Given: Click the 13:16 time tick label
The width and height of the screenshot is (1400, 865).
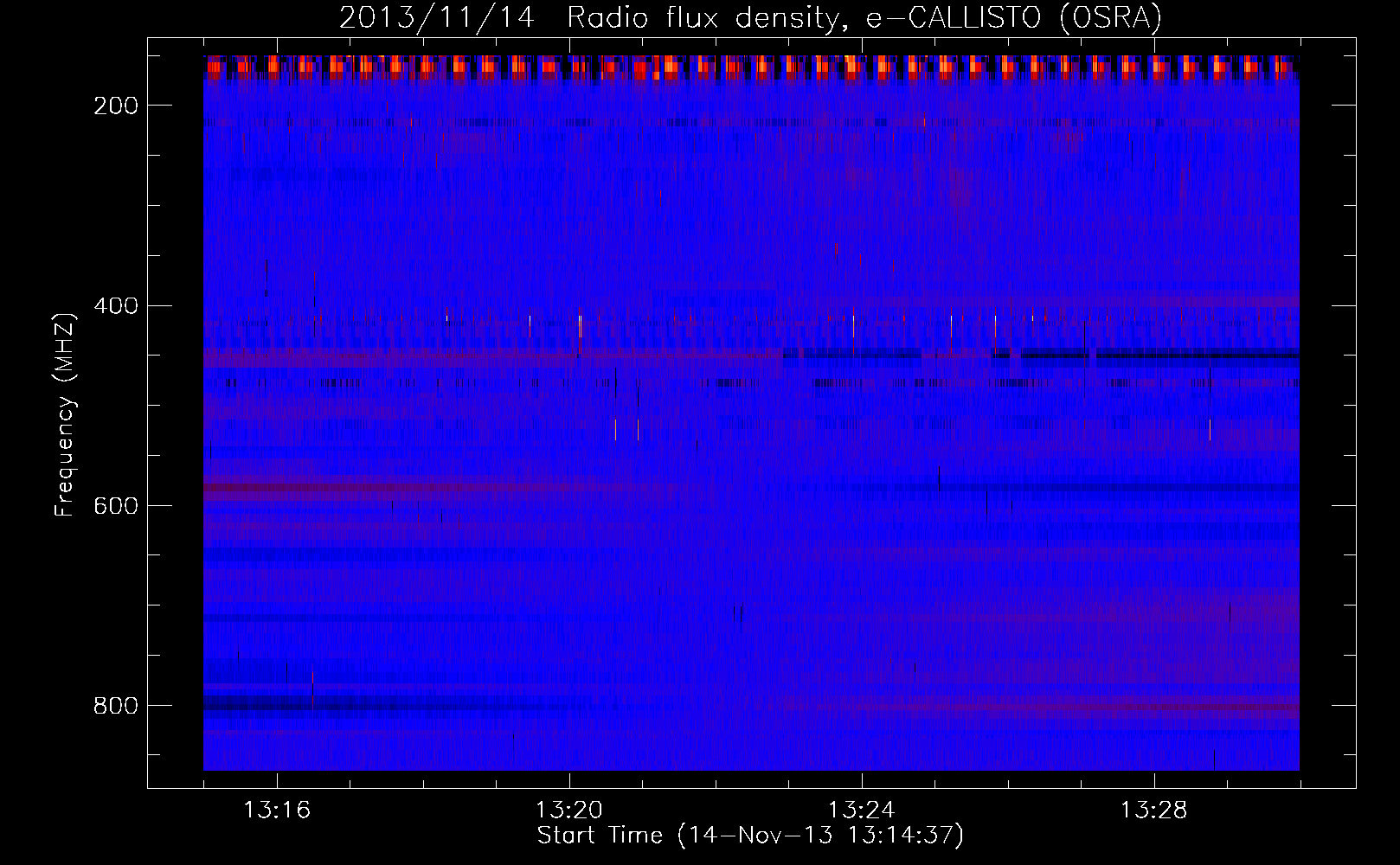Looking at the screenshot, I should [277, 810].
